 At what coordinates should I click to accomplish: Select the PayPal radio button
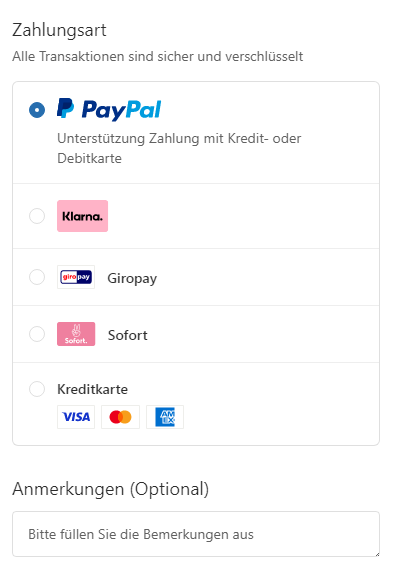(37, 110)
